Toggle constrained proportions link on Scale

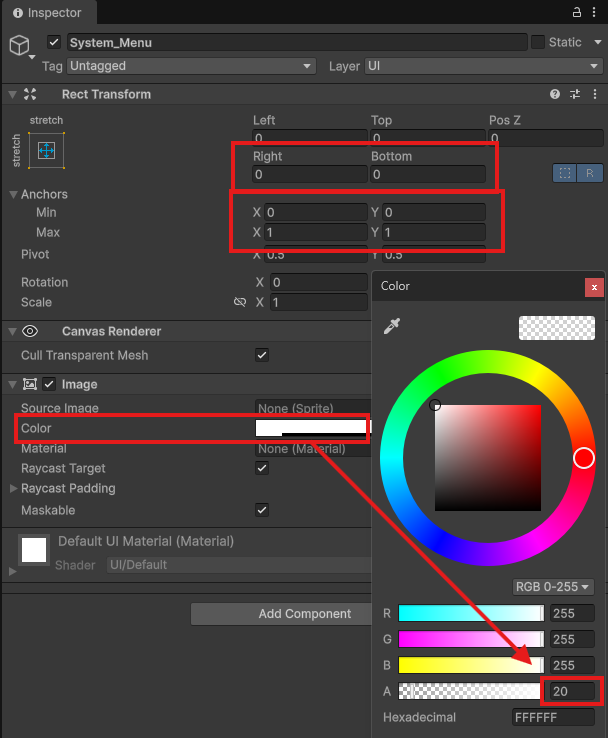(x=239, y=302)
